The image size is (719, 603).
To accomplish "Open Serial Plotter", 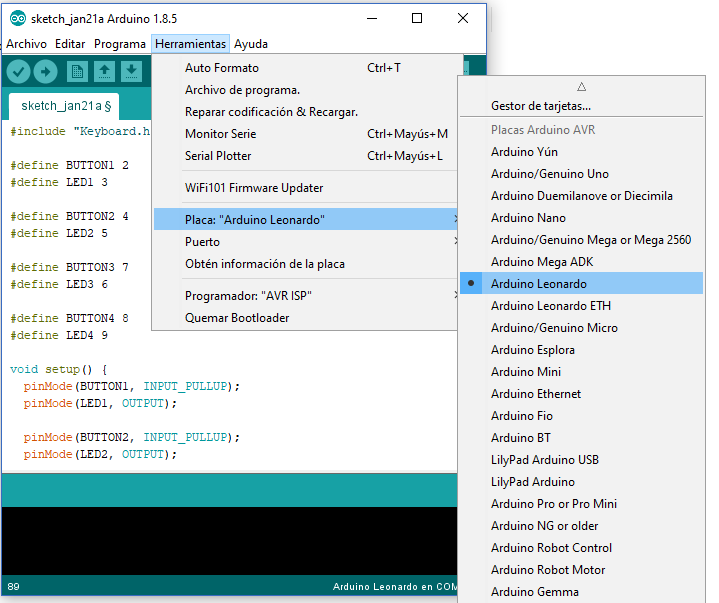I will click(x=305, y=156).
